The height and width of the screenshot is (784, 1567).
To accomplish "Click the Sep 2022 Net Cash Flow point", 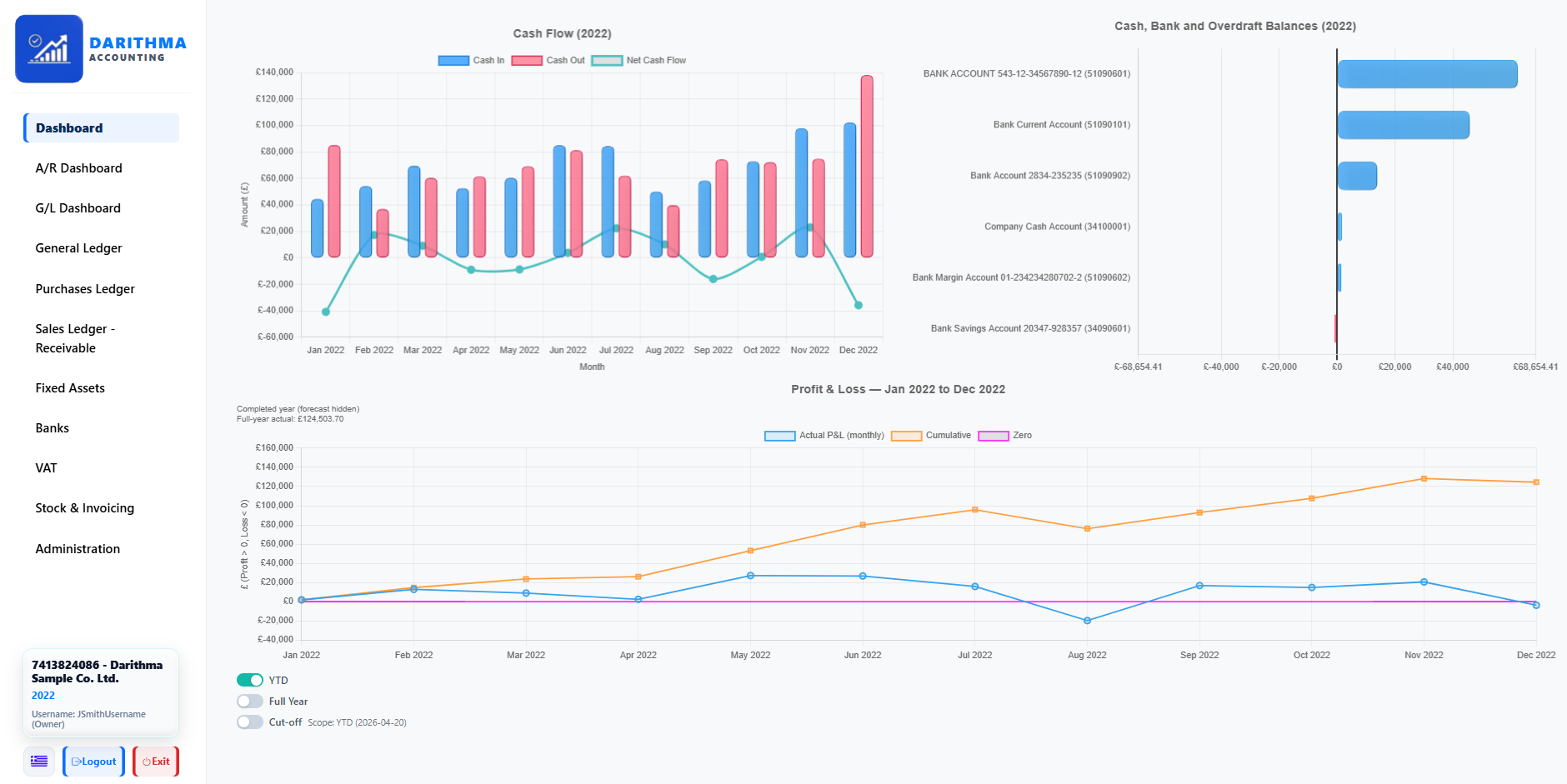I will pos(713,279).
